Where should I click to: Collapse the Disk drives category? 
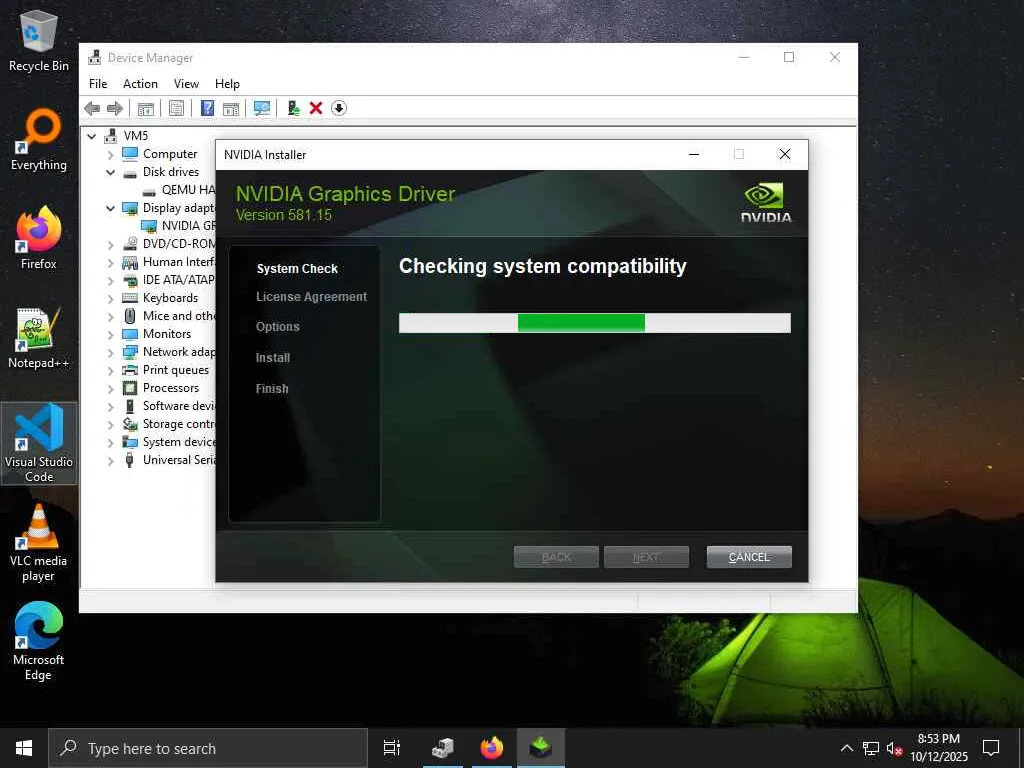pos(110,172)
